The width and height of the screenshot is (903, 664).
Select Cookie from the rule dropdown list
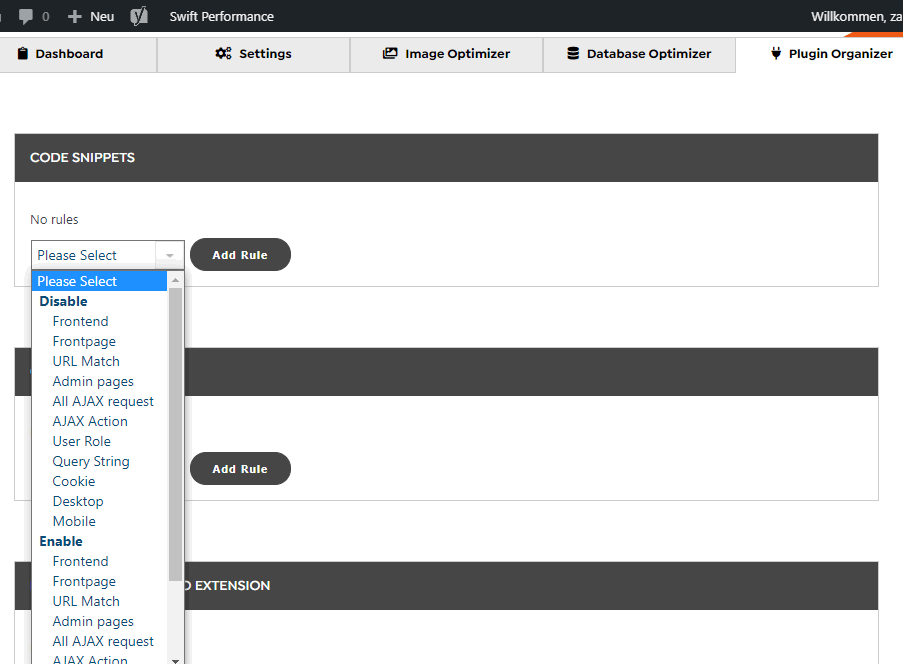73,481
